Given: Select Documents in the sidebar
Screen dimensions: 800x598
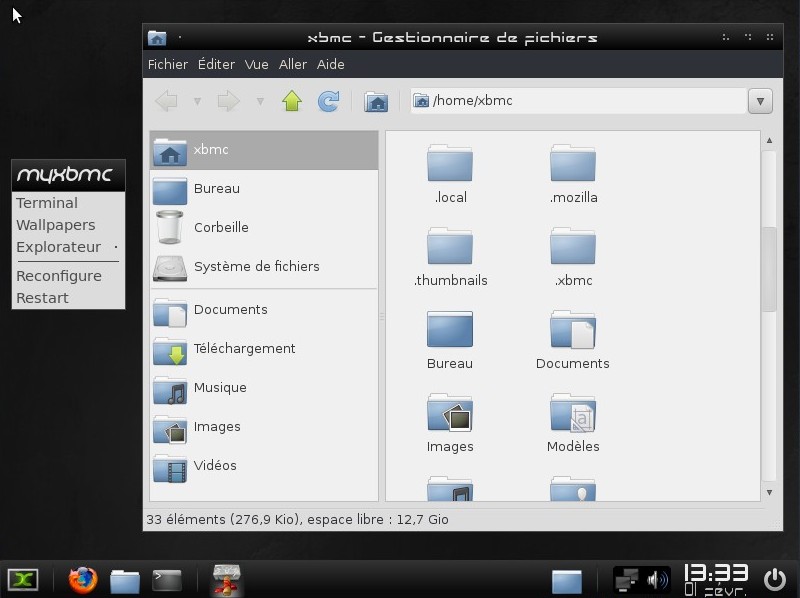Looking at the screenshot, I should (x=264, y=310).
